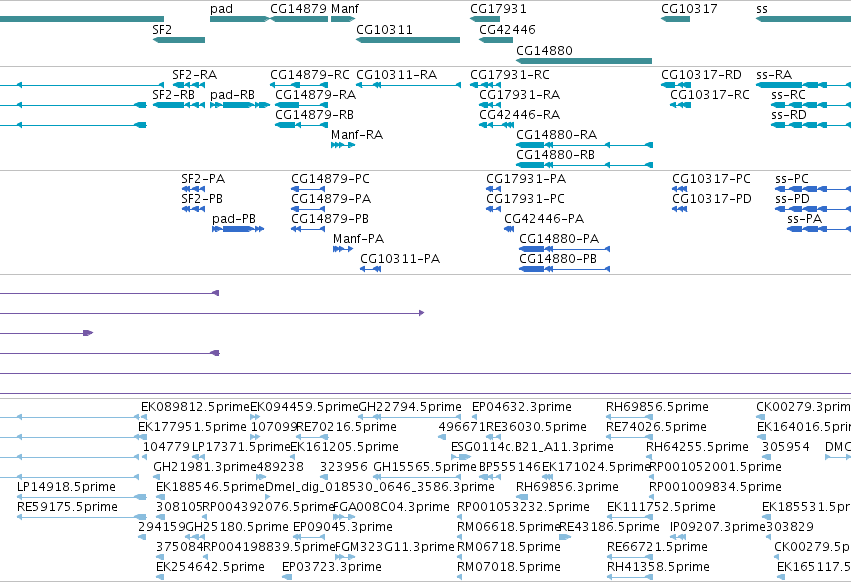This screenshot has width=851, height=582.
Task: Select the CG17931-RC transcript
Action: (x=485, y=85)
